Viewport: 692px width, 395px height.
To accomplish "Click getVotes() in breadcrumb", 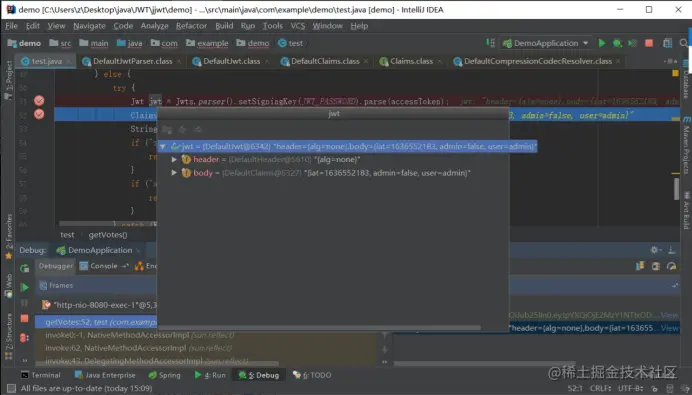I will coord(108,235).
